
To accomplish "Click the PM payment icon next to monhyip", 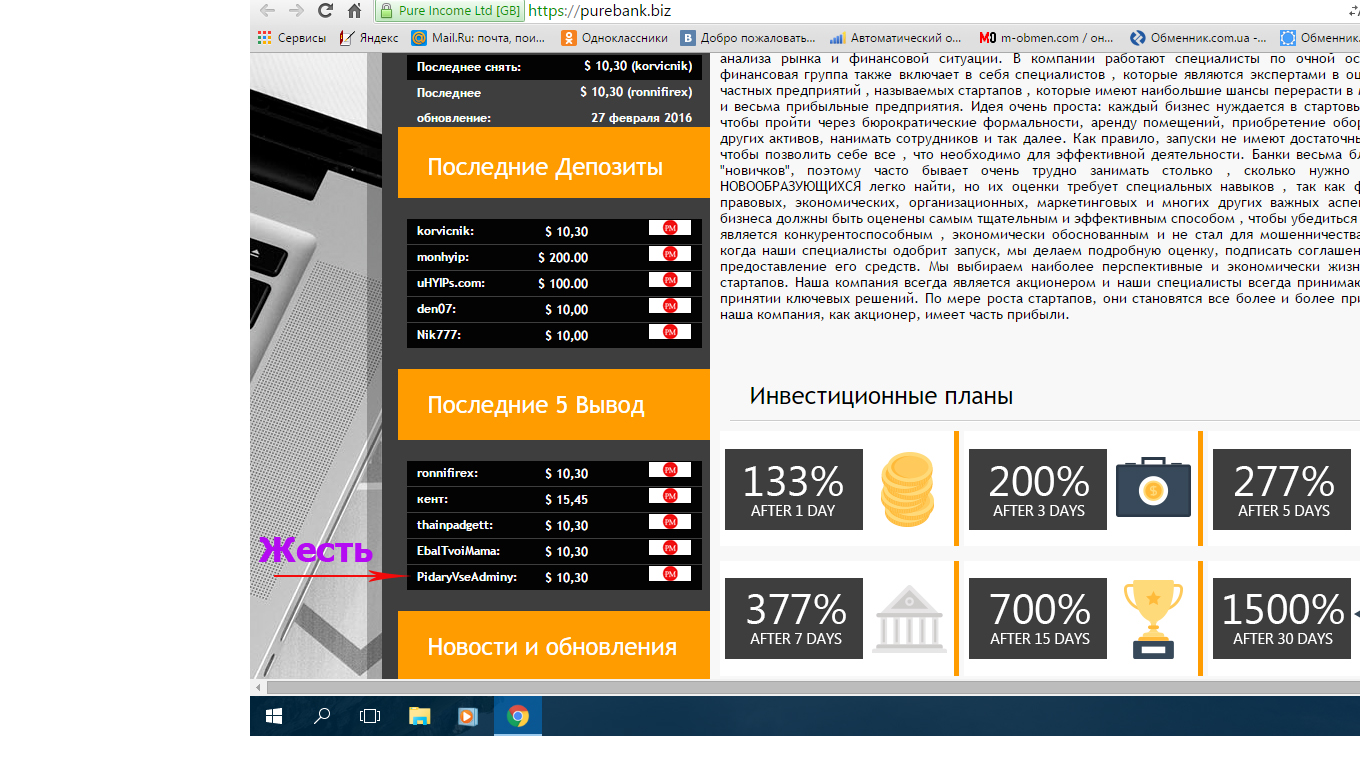I will click(x=670, y=255).
